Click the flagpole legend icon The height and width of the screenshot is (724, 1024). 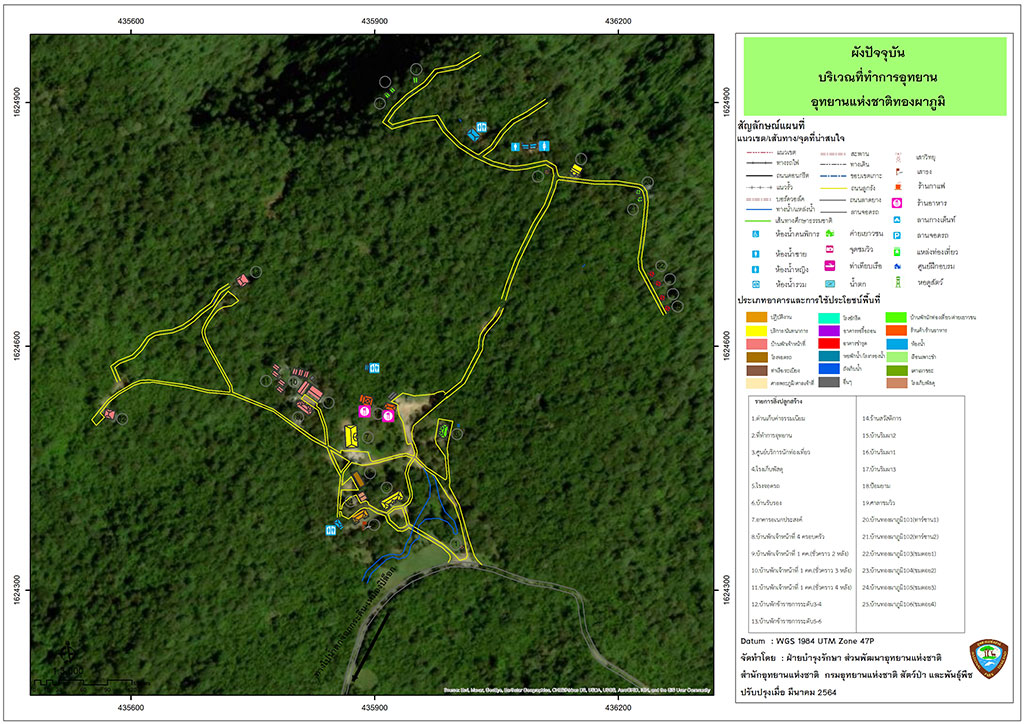click(899, 172)
